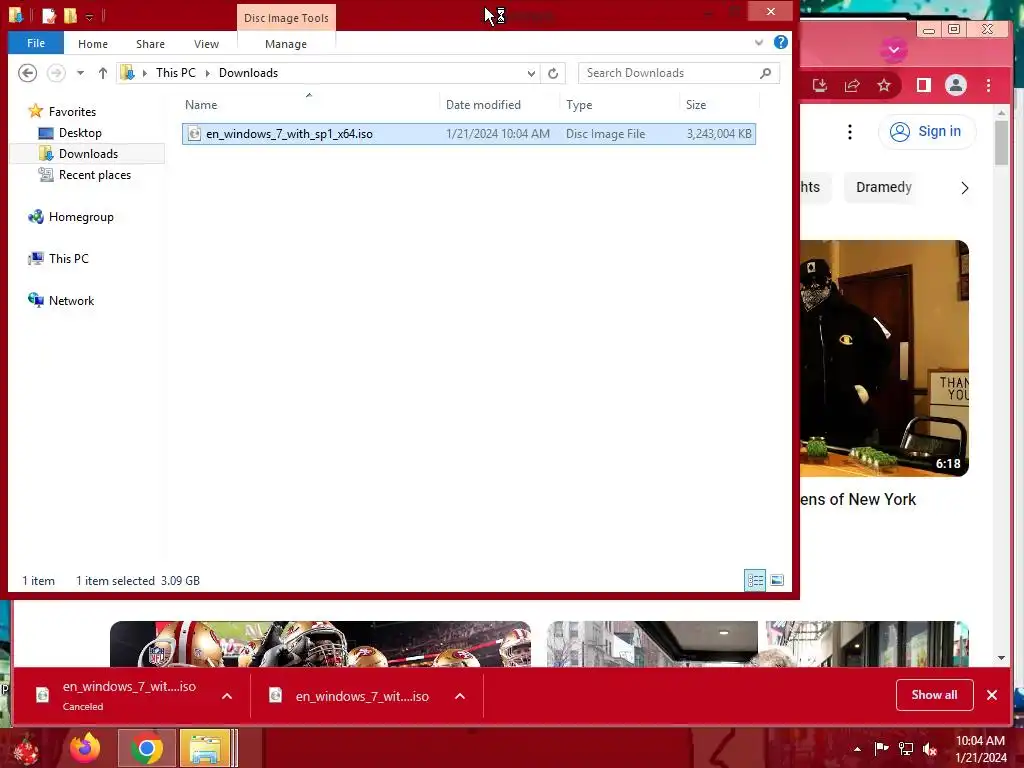
Task: Open the Customize Quick Access Toolbar dropdown
Action: (89, 16)
